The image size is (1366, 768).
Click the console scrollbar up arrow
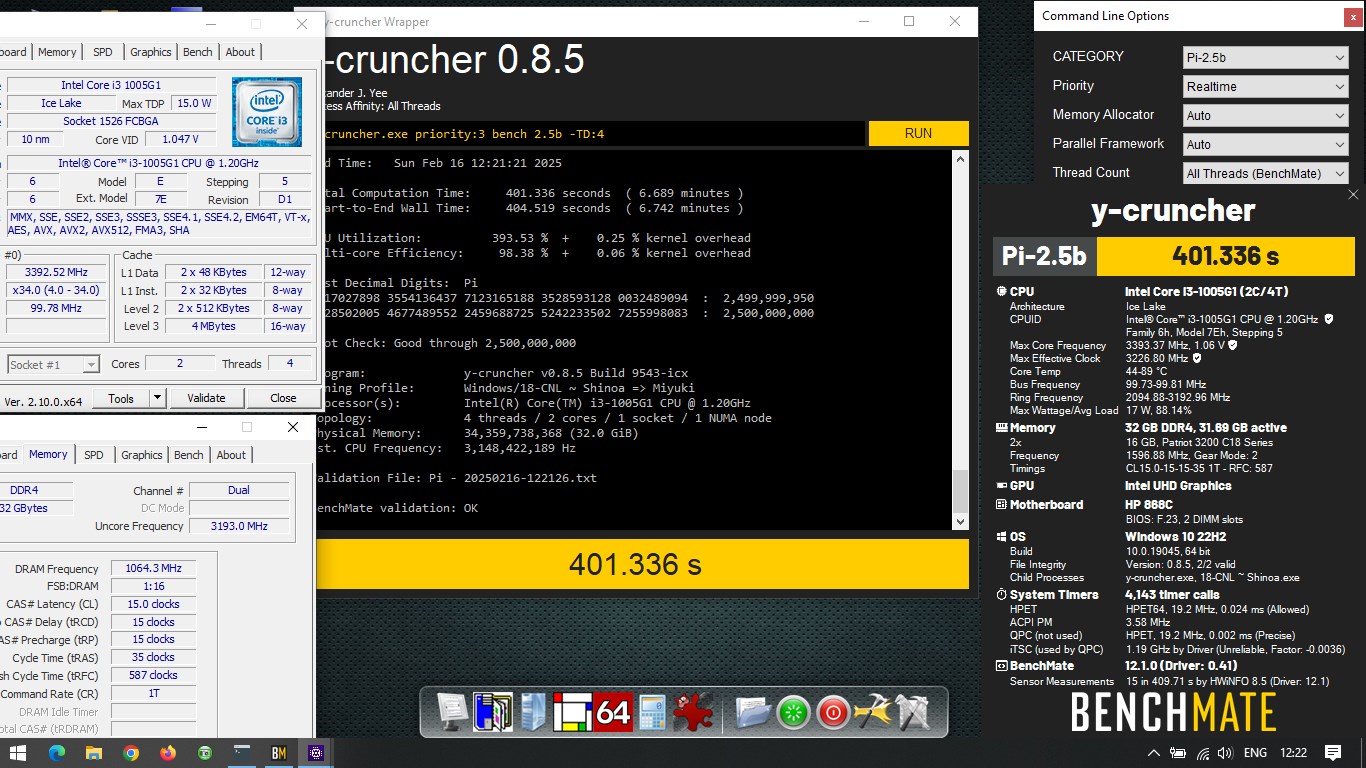(961, 158)
